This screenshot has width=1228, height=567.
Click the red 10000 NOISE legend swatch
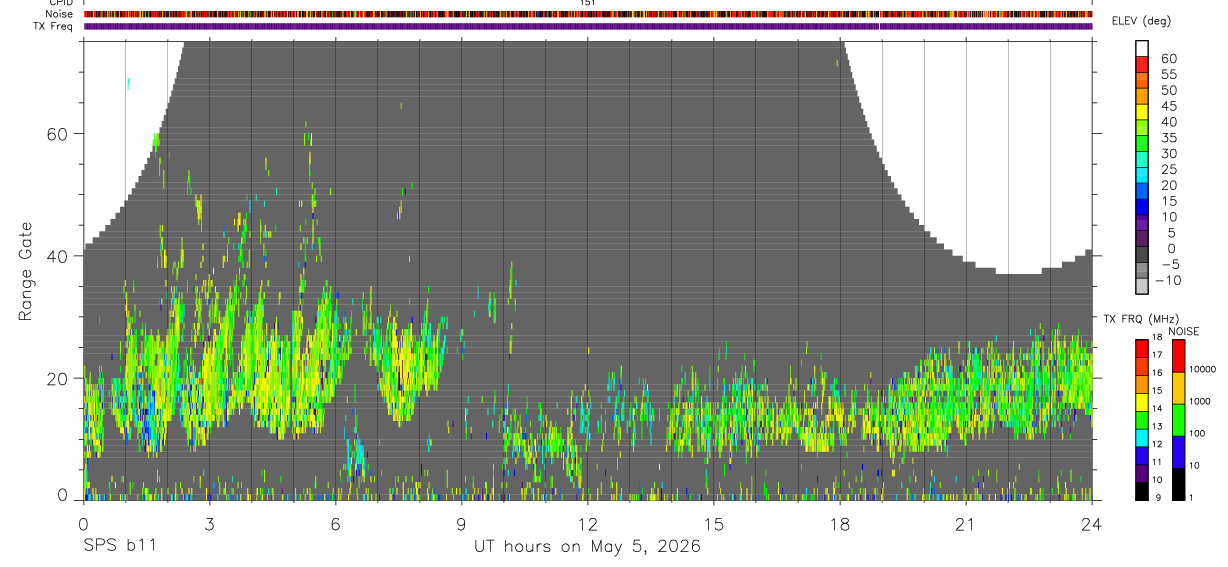pyautogui.click(x=1177, y=356)
